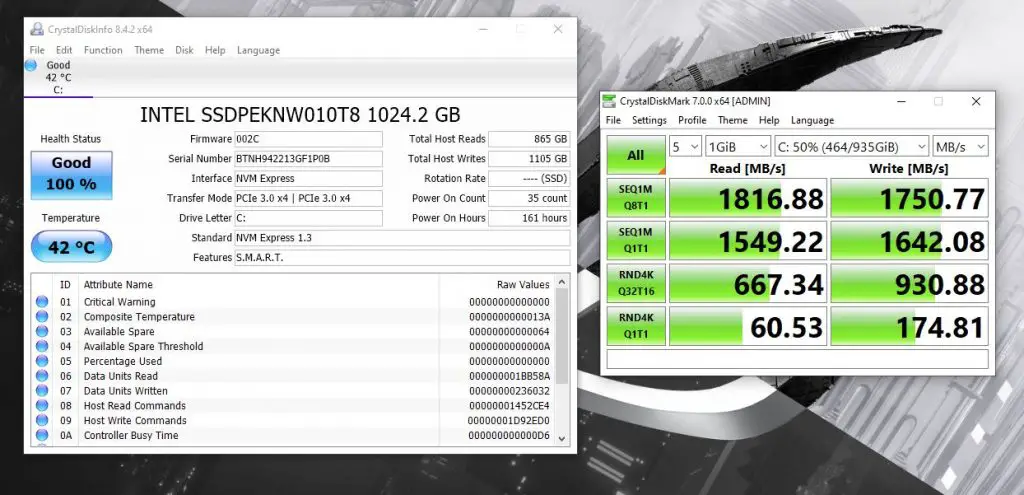Click status orb of Data Units Read row
Screen dimensions: 1024x495
click(42, 376)
